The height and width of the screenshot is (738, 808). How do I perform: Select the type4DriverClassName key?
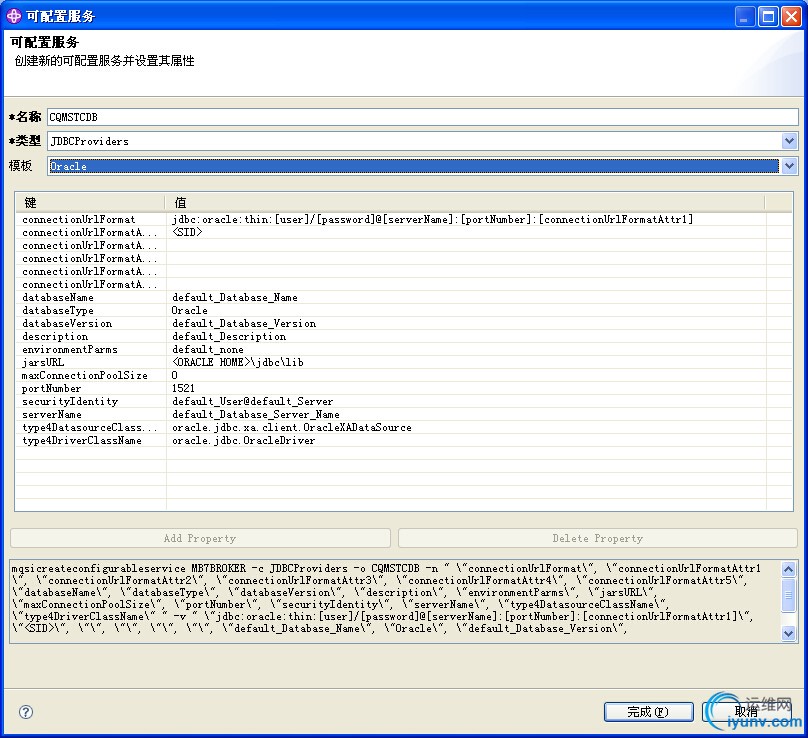click(x=81, y=440)
